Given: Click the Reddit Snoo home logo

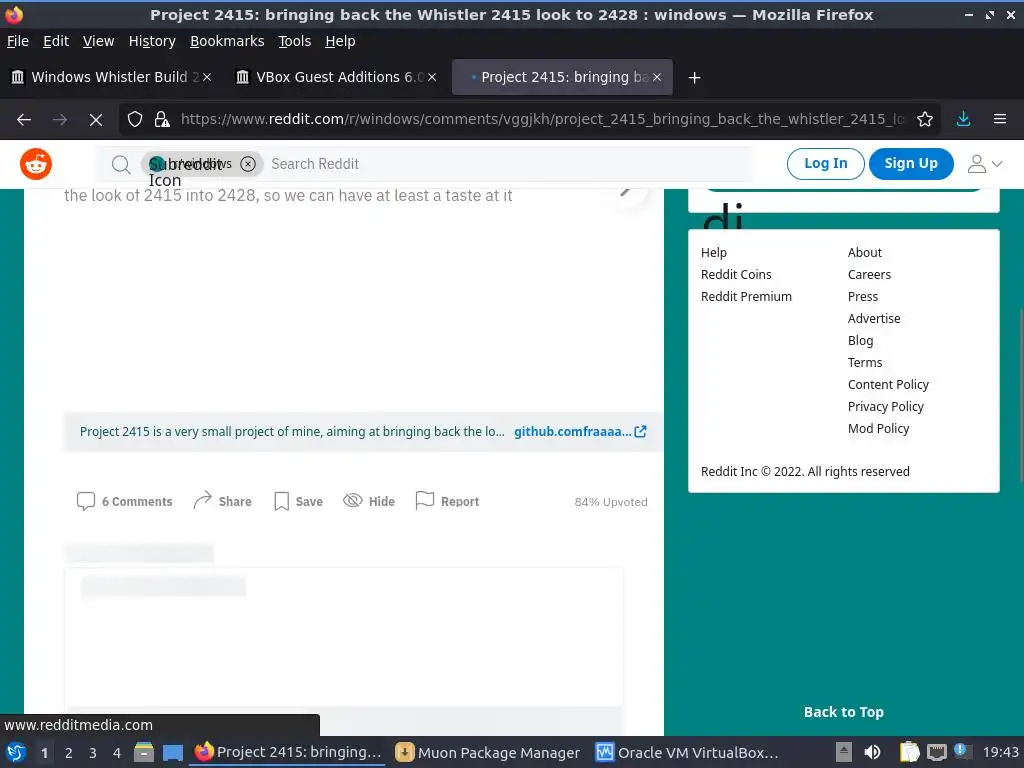Looking at the screenshot, I should click(x=36, y=164).
